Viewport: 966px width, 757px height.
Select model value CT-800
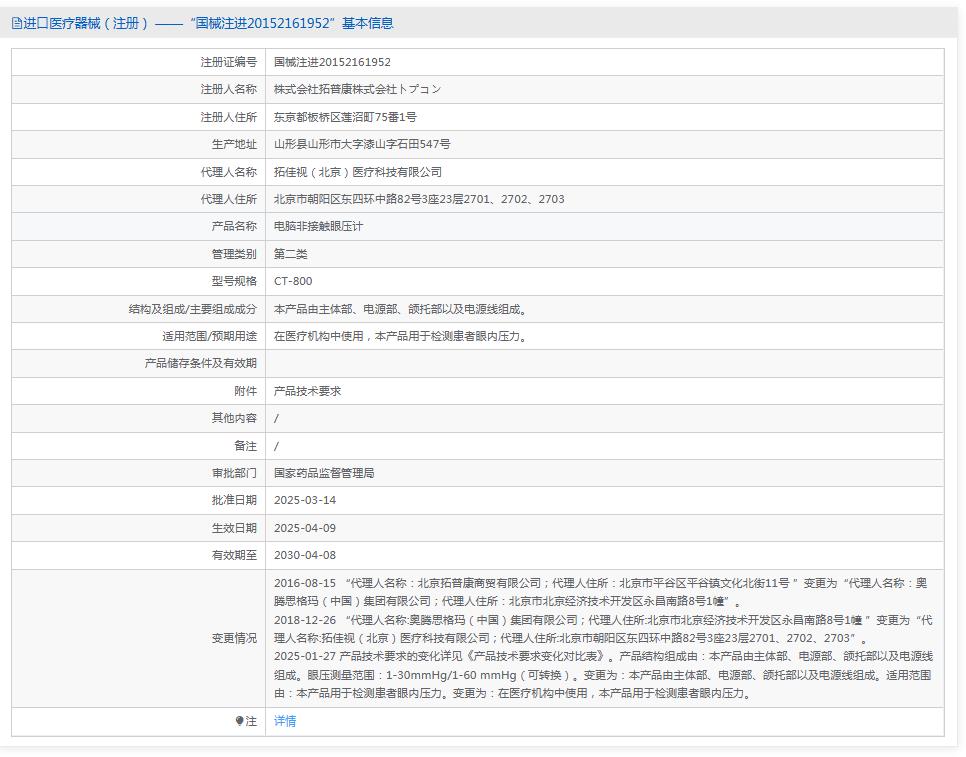(293, 281)
